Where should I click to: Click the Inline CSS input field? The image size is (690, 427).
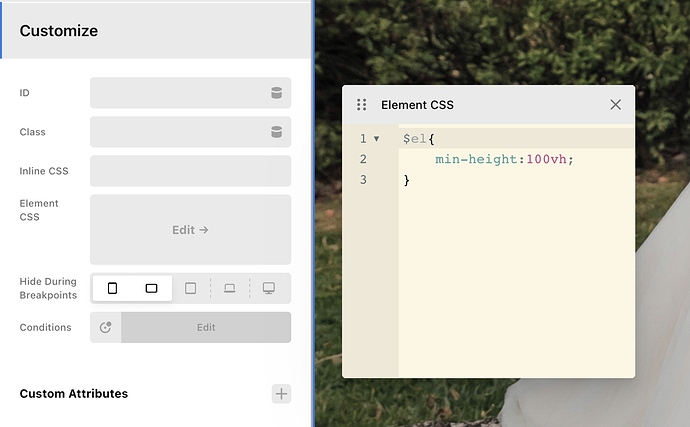point(190,171)
